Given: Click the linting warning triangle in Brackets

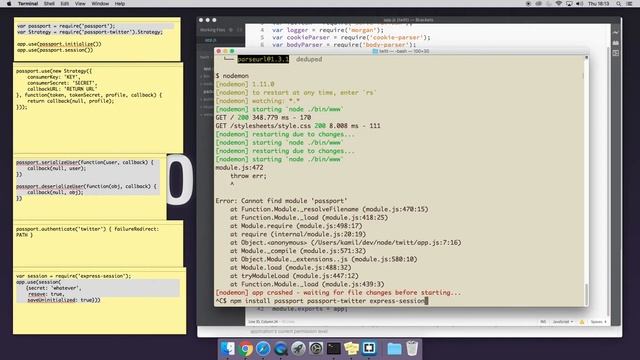Looking at the screenshot, I should (582, 322).
